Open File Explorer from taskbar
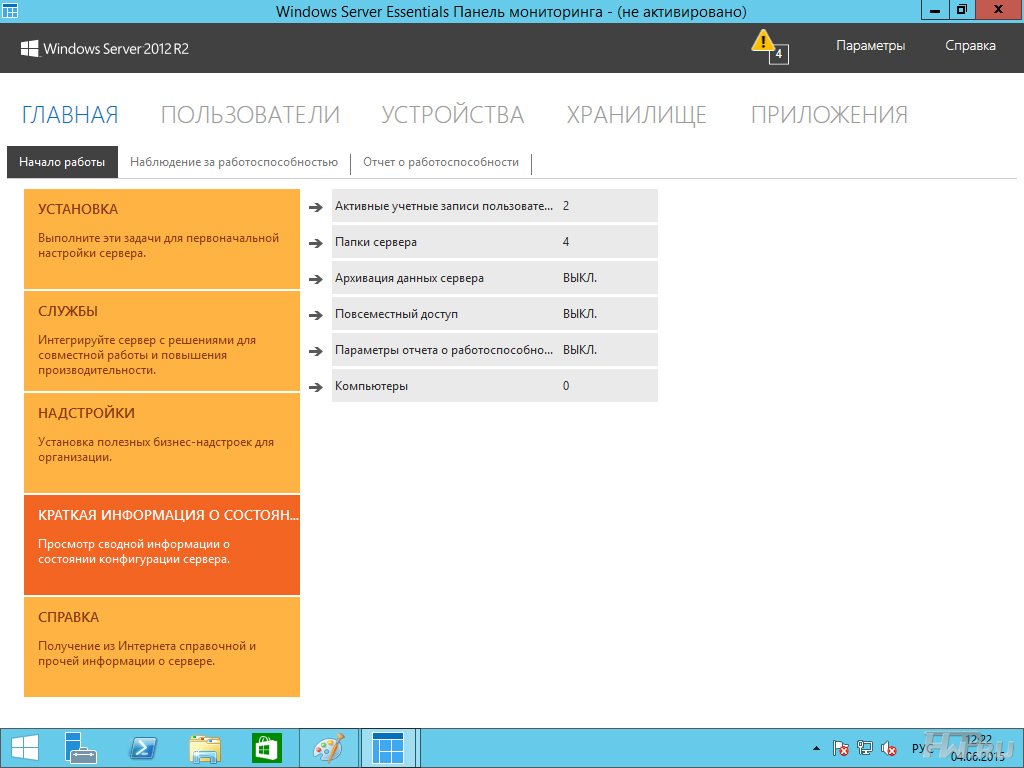The width and height of the screenshot is (1024, 768). tap(204, 748)
